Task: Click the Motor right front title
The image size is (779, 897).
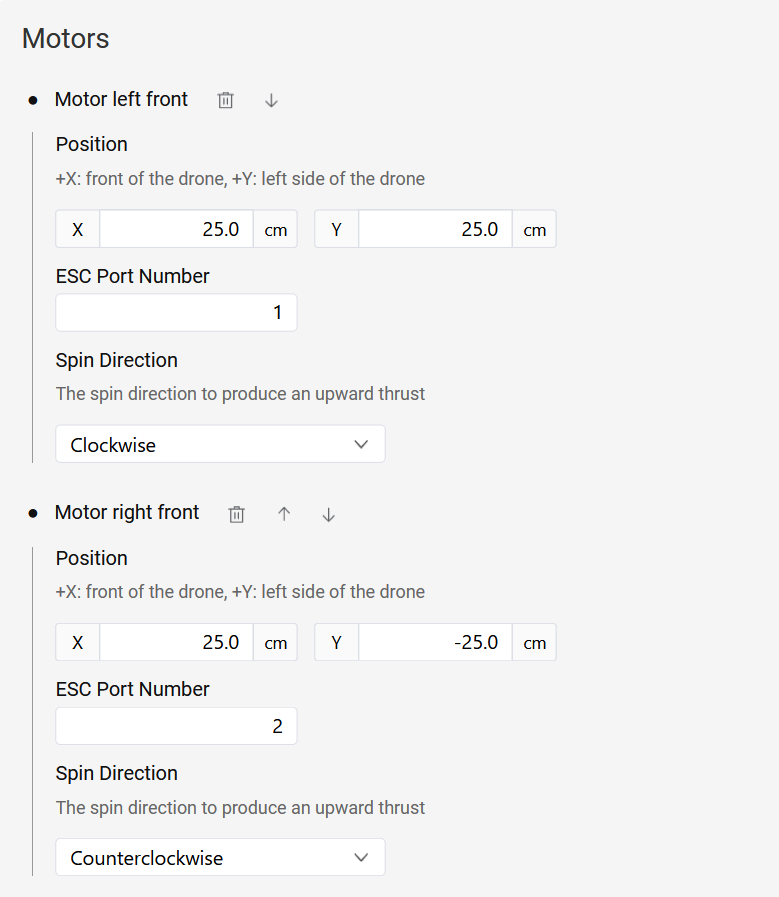Action: click(x=127, y=513)
